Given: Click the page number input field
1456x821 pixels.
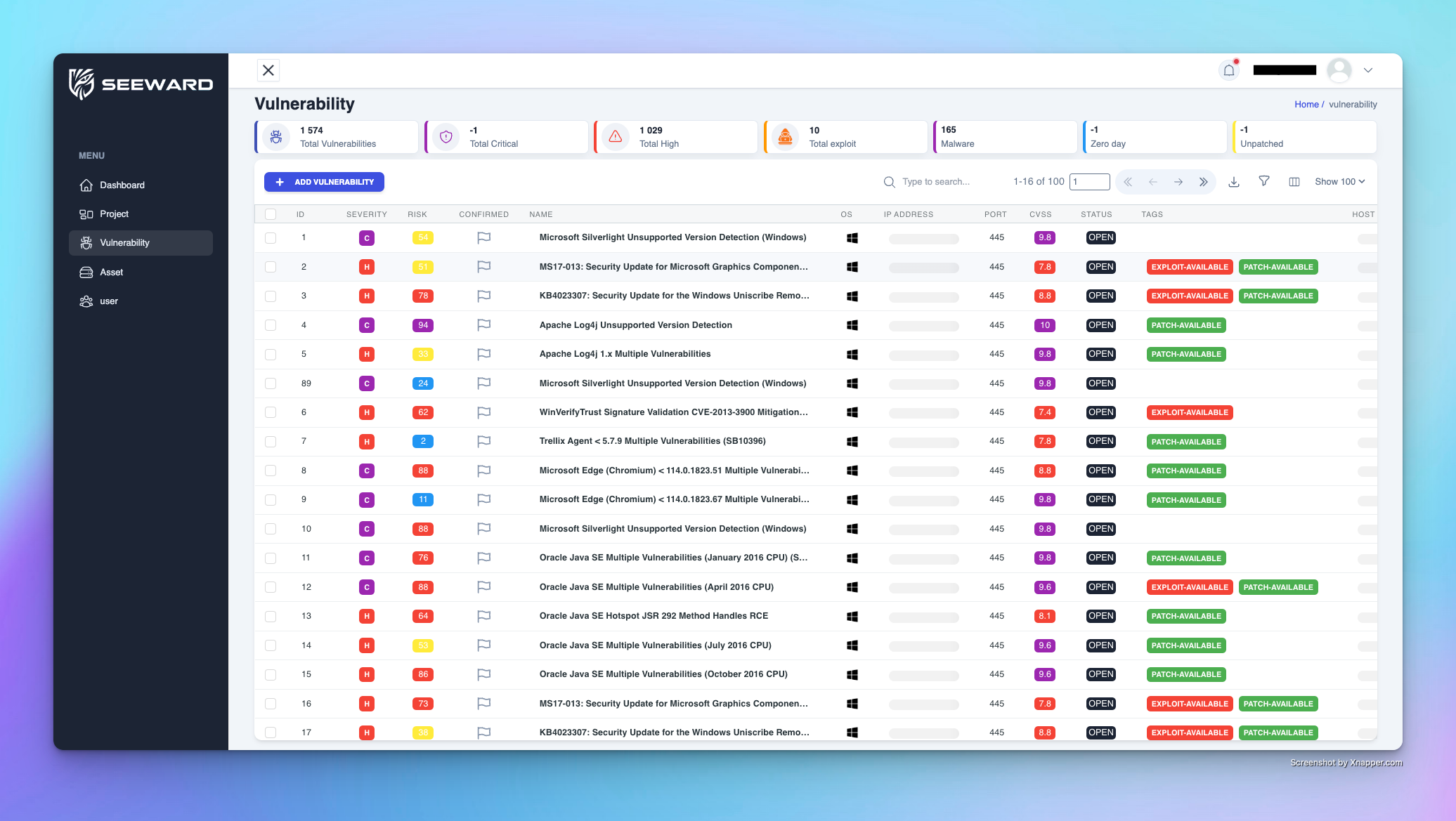Looking at the screenshot, I should [x=1089, y=182].
